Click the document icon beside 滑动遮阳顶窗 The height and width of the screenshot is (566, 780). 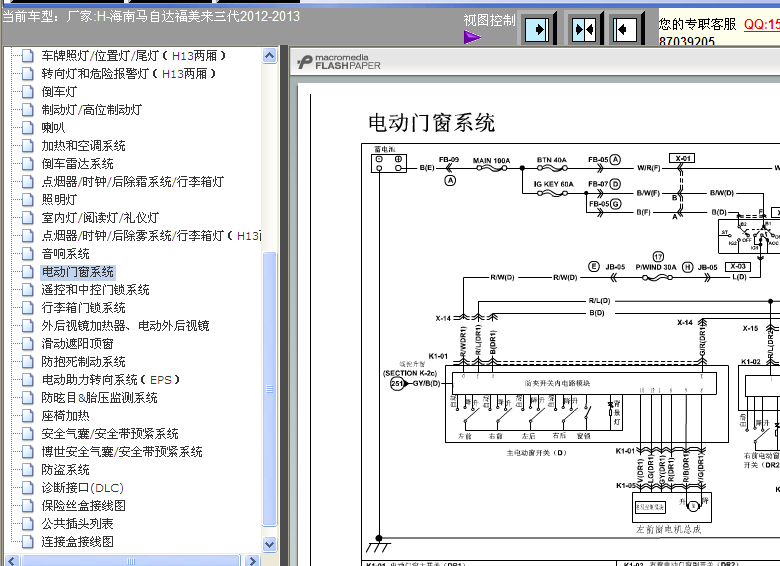[x=28, y=344]
